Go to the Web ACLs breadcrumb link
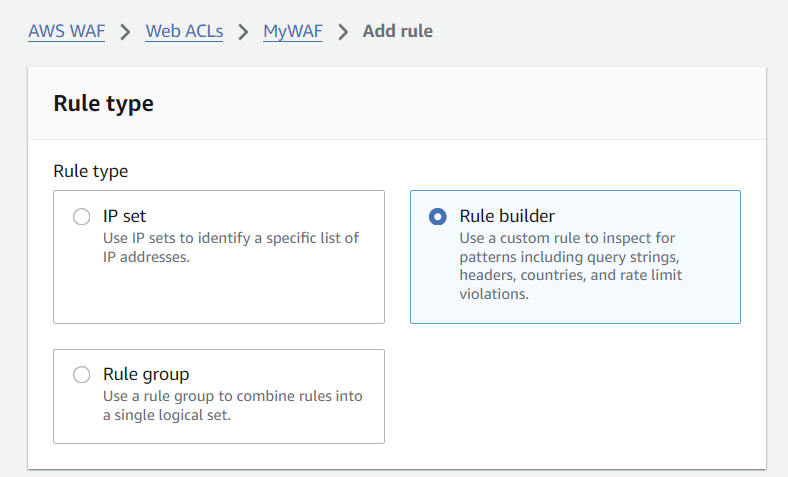 (x=184, y=31)
